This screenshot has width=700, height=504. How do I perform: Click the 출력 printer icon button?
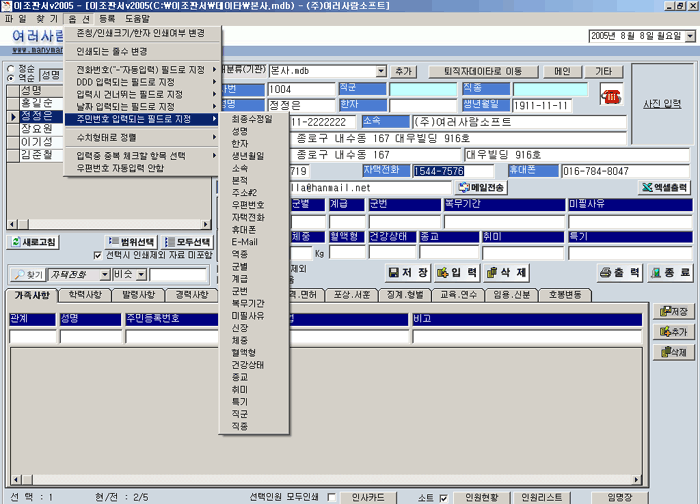(618, 272)
